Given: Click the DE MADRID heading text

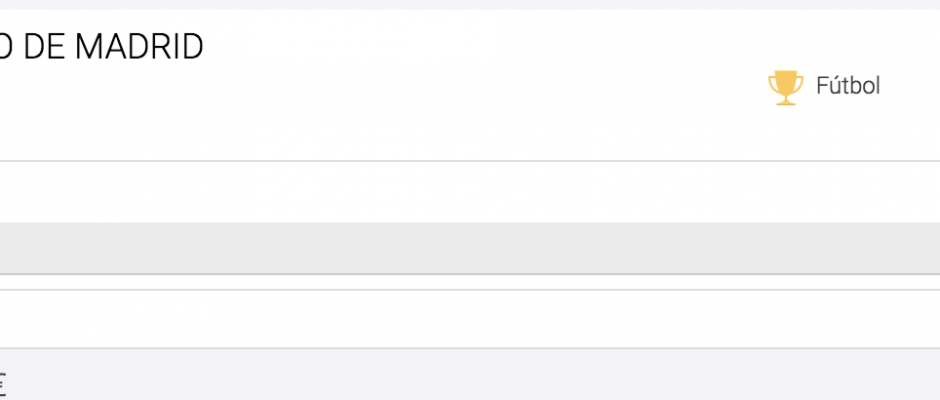Looking at the screenshot, I should (x=102, y=47).
